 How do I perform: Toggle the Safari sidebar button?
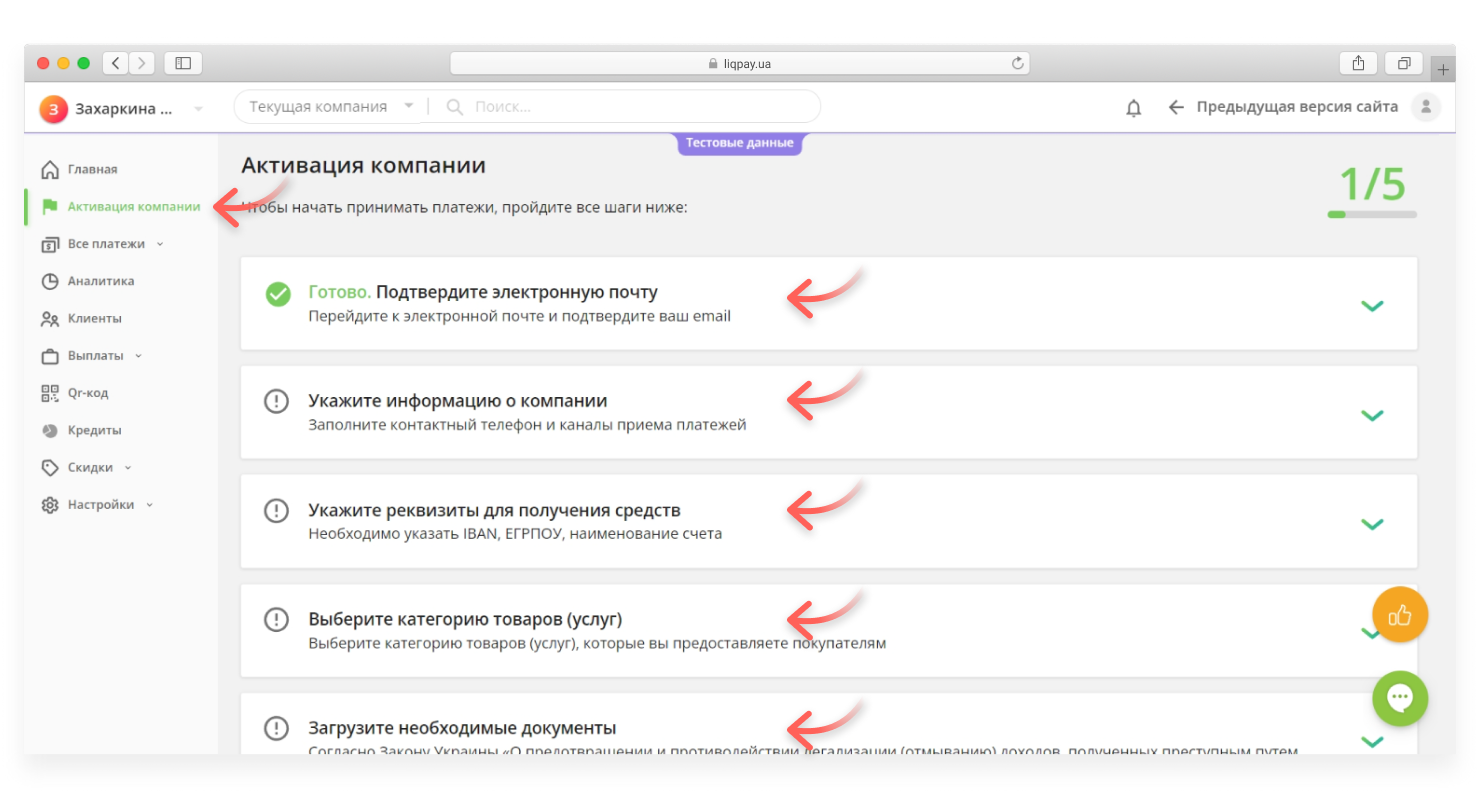point(183,63)
